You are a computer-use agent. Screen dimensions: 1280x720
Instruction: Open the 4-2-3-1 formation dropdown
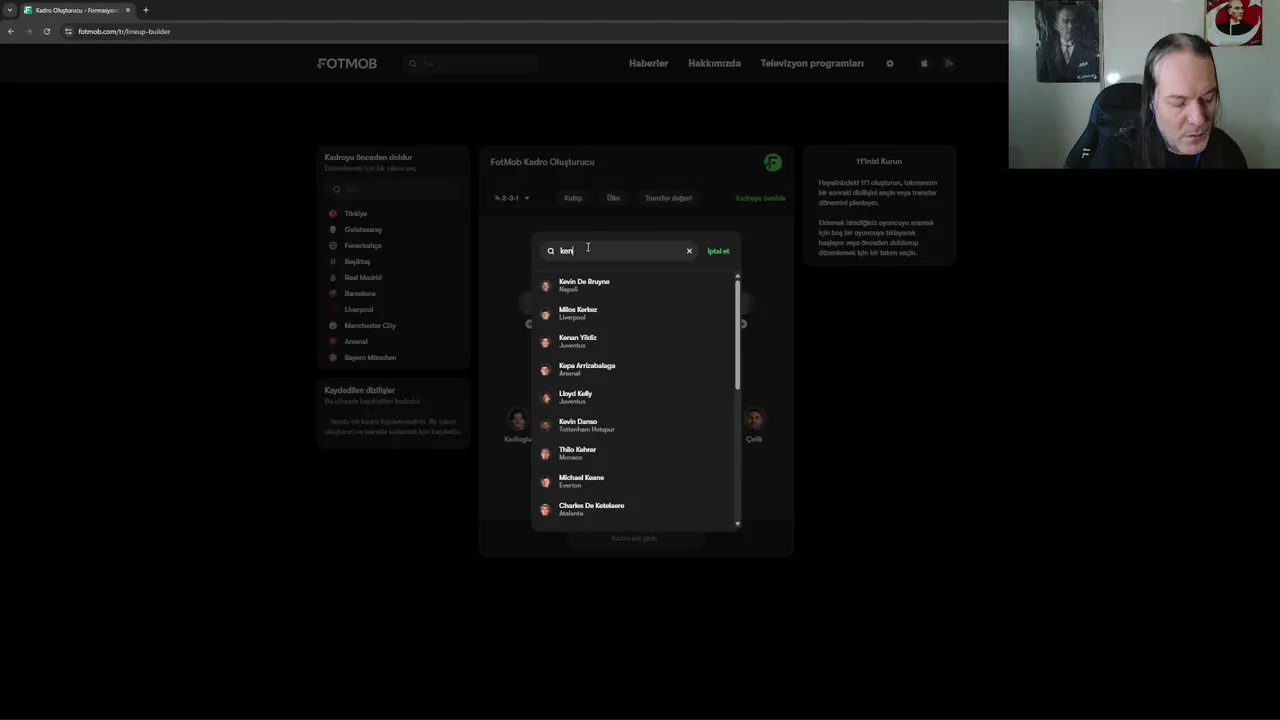click(512, 198)
